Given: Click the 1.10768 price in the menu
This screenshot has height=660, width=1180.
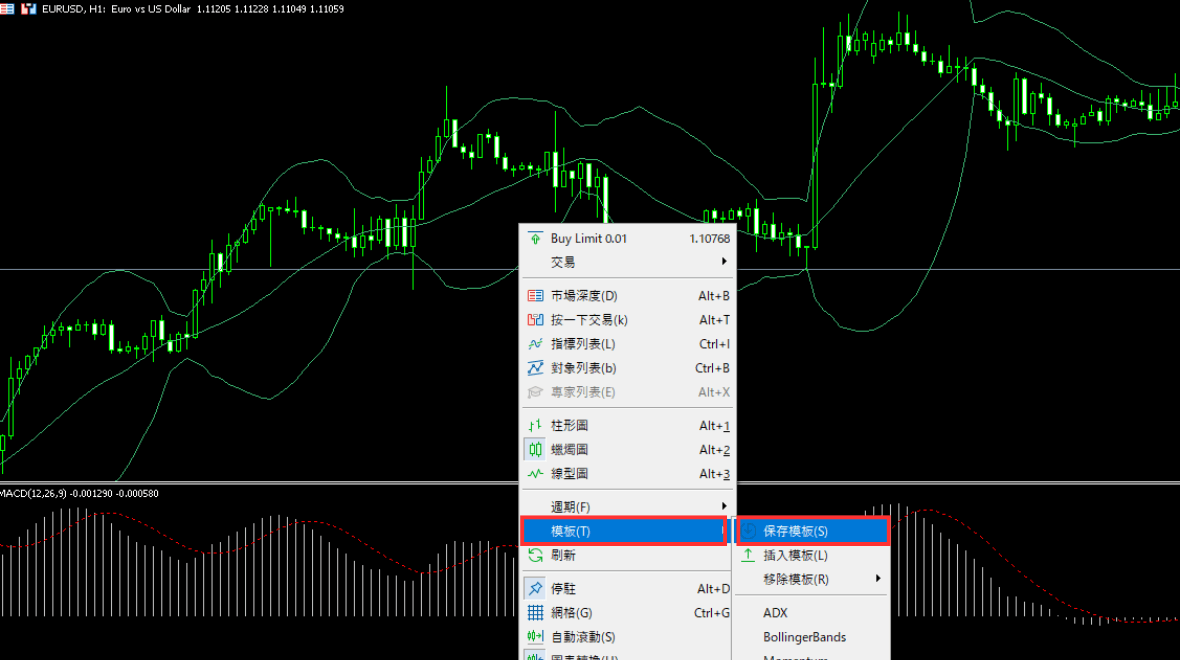Looking at the screenshot, I should click(710, 239).
